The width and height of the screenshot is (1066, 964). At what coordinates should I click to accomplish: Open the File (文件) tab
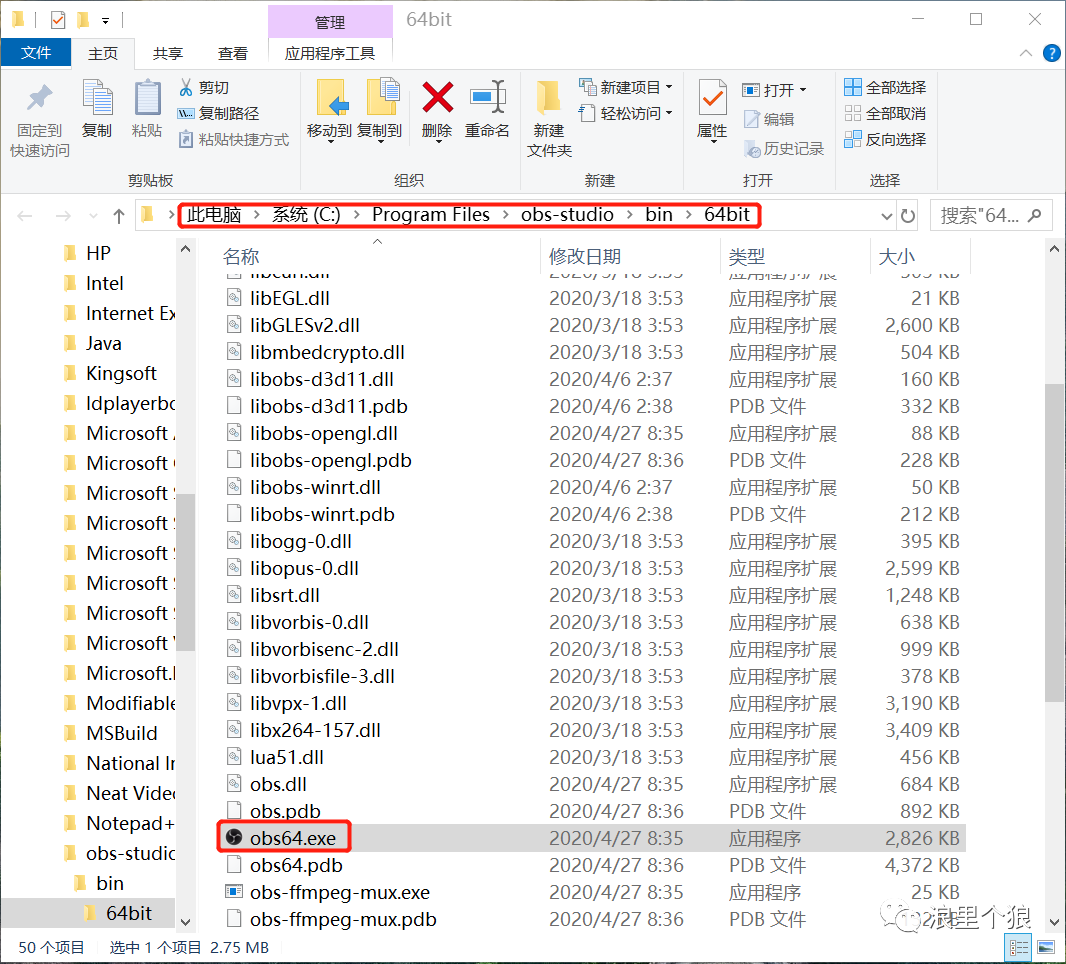[x=36, y=53]
